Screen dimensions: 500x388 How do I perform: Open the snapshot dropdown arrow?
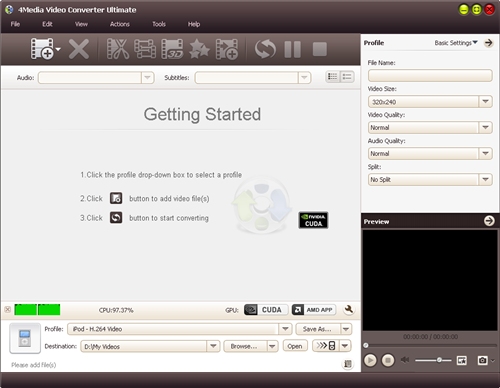point(493,360)
